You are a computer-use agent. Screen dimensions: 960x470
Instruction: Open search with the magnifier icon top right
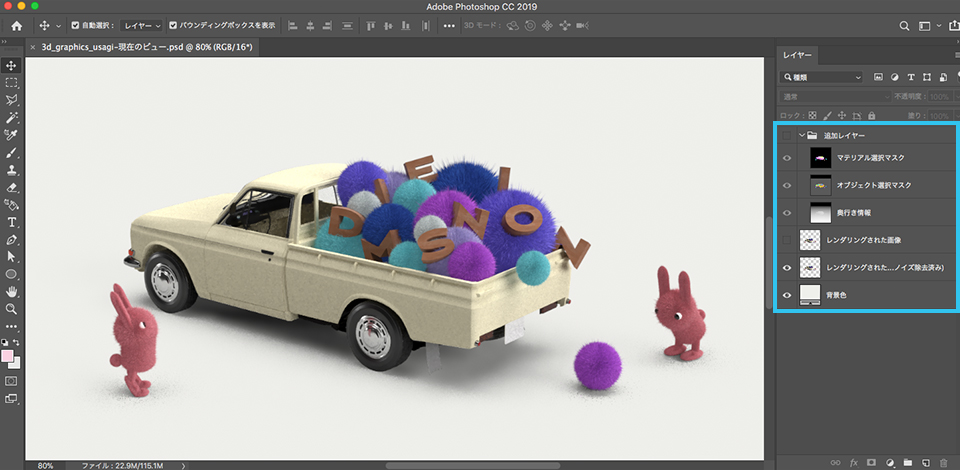(x=904, y=25)
